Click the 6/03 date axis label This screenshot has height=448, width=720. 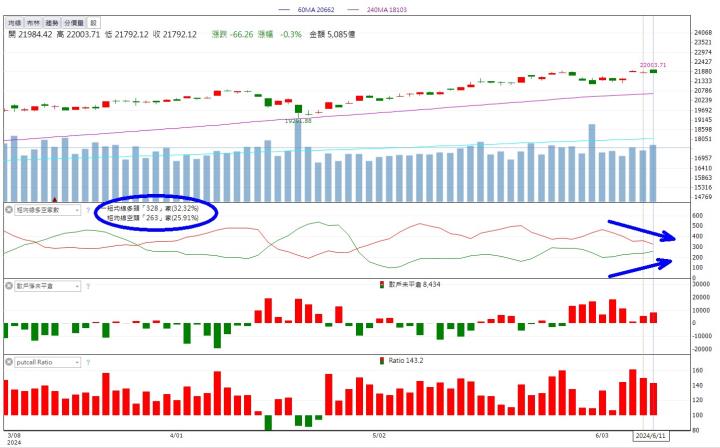(602, 435)
